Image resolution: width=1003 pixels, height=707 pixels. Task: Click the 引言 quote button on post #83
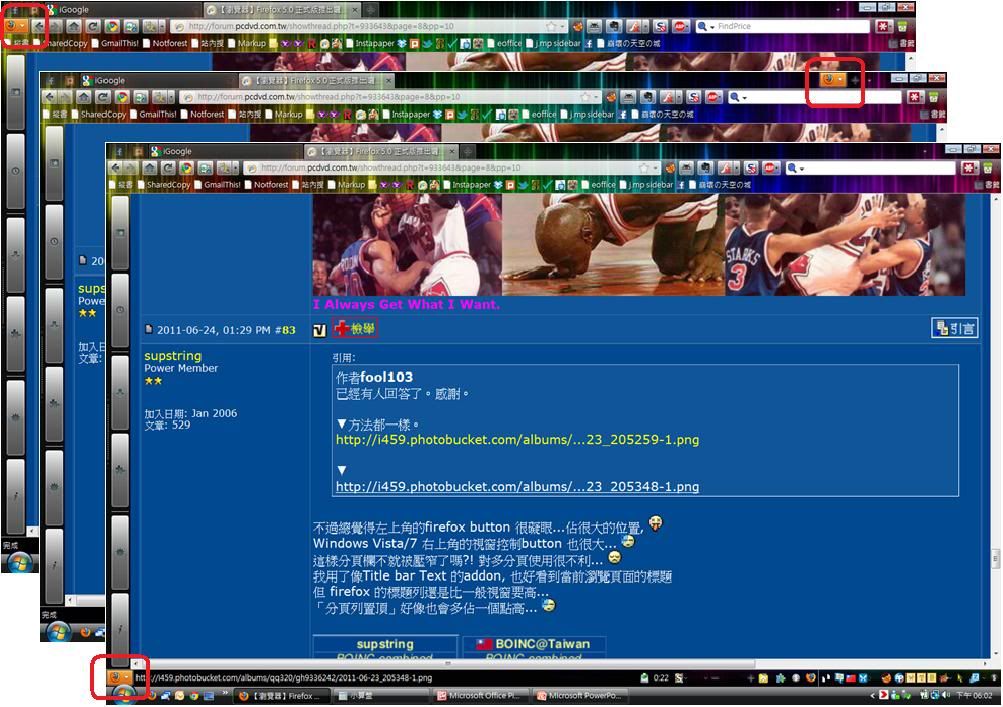tap(953, 328)
